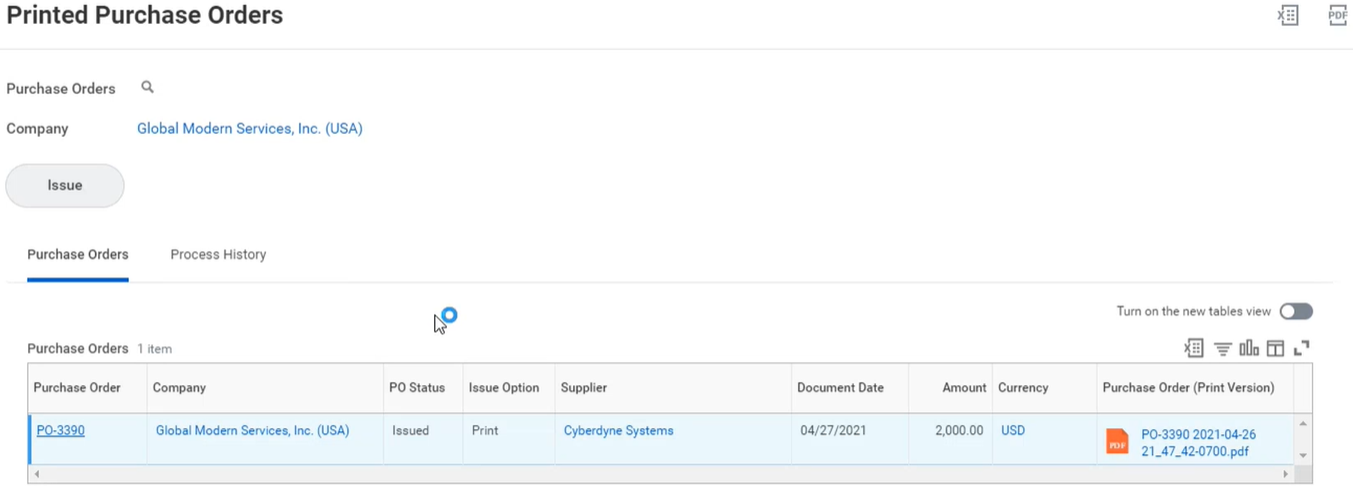Export page to Excel from the header
1353x490 pixels.
coord(1288,15)
